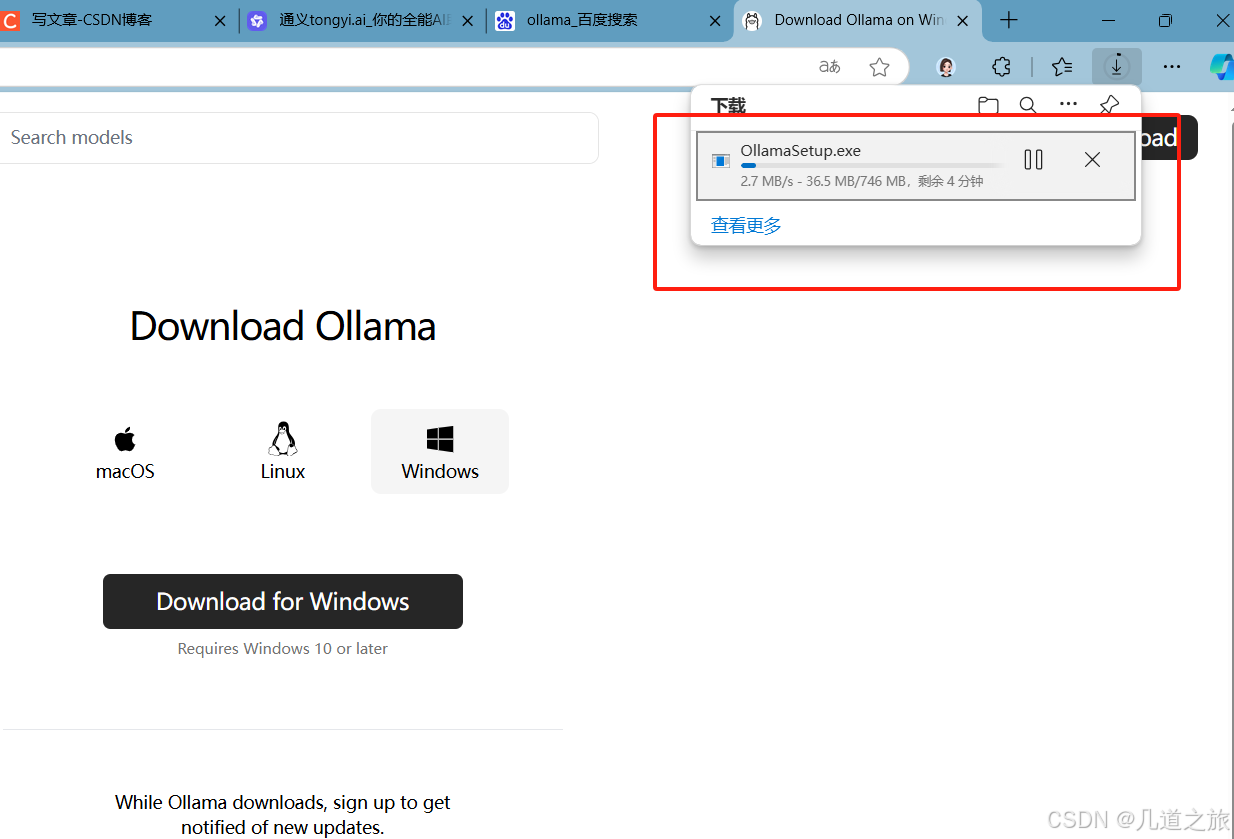
Task: Close the ollama_百度搜索 tab
Action: pyautogui.click(x=714, y=20)
